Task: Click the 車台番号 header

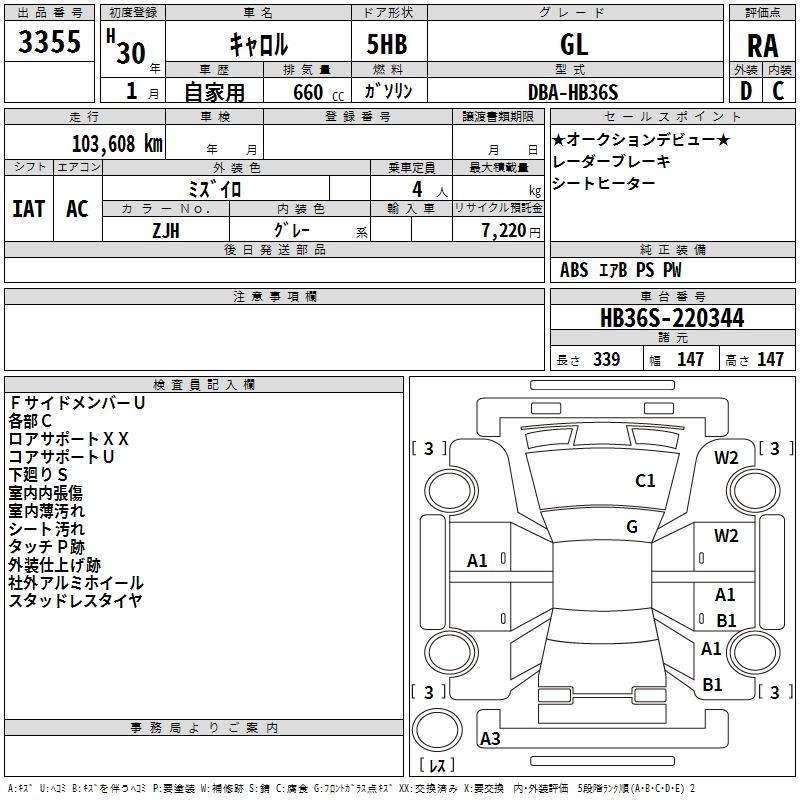Action: point(672,296)
